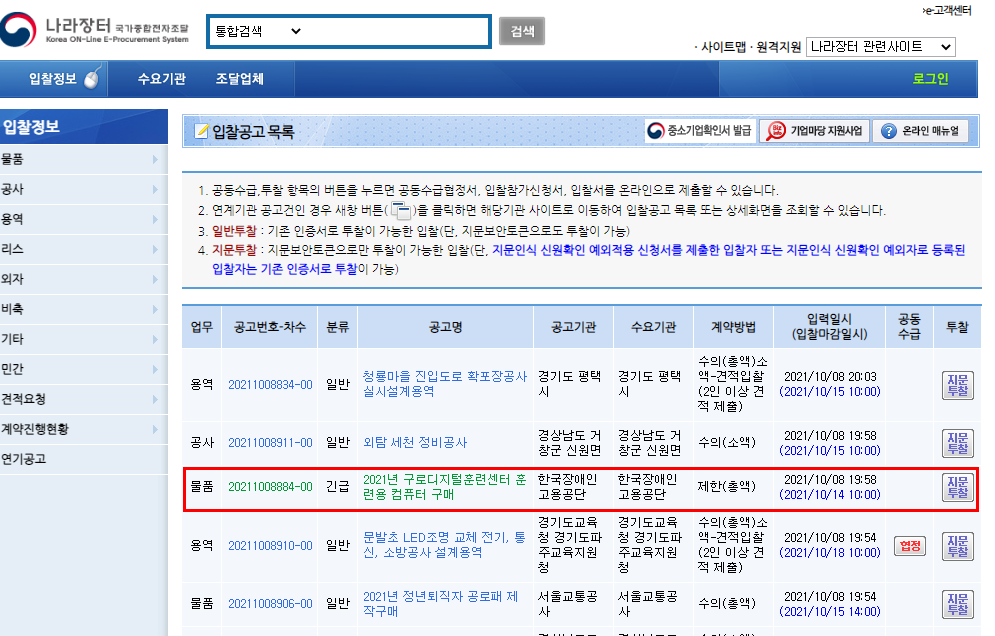The image size is (995, 636).
Task: Expand the 용역 sidebar arrow
Action: [155, 219]
